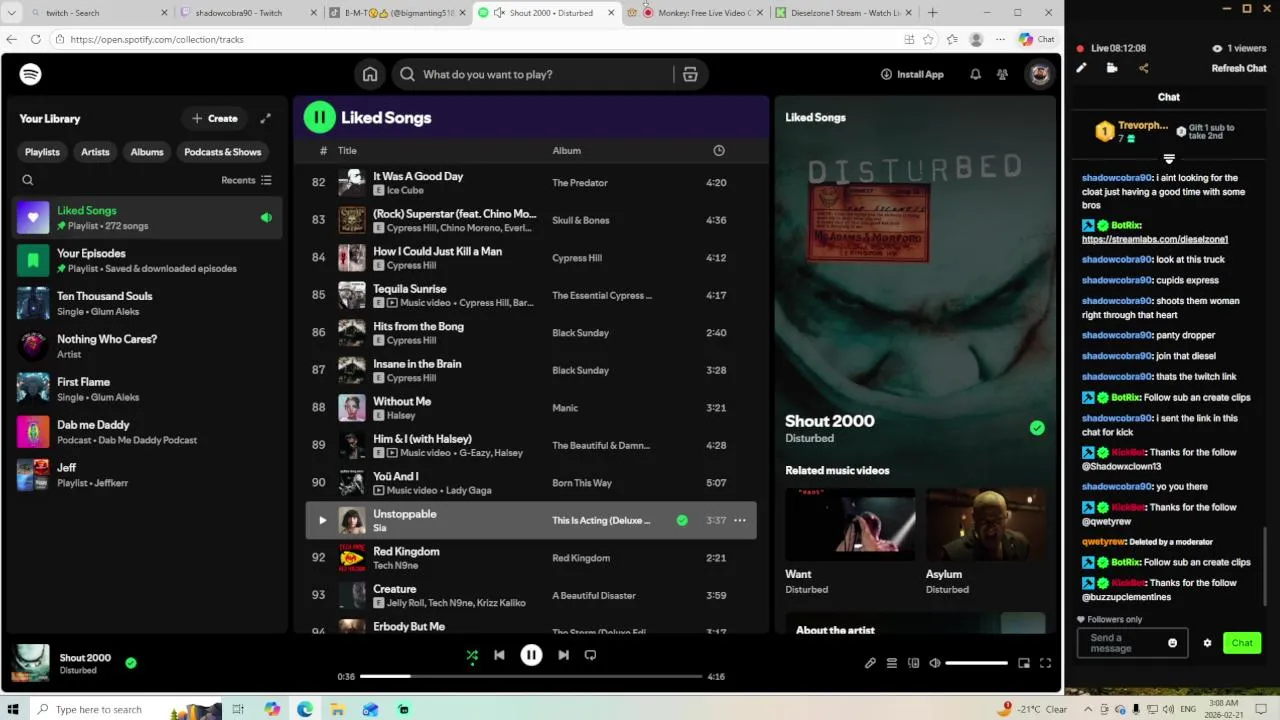The image size is (1280, 720).
Task: Open the Windows Start menu
Action: point(14,709)
